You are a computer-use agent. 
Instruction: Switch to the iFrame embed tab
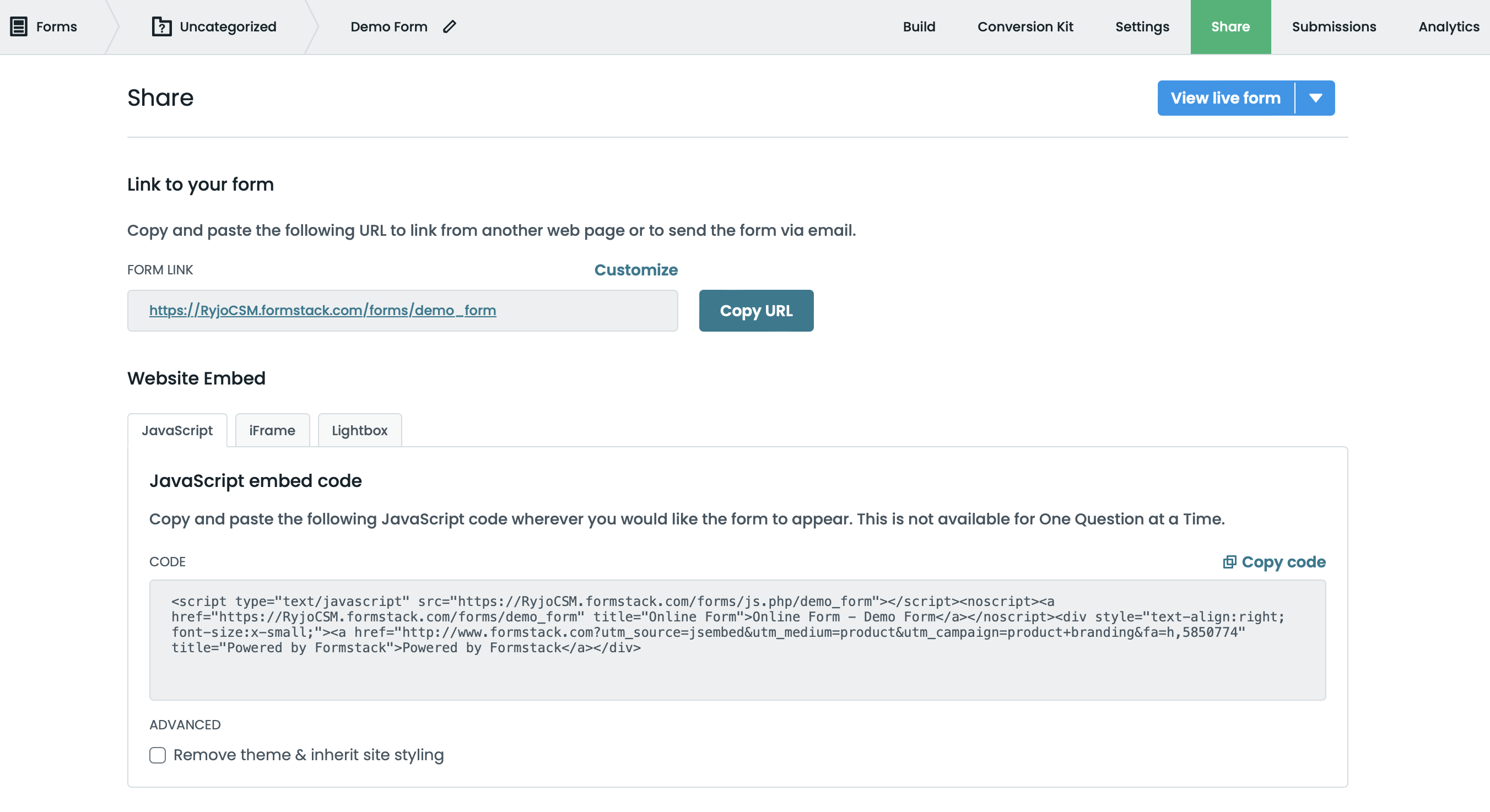[x=272, y=430]
